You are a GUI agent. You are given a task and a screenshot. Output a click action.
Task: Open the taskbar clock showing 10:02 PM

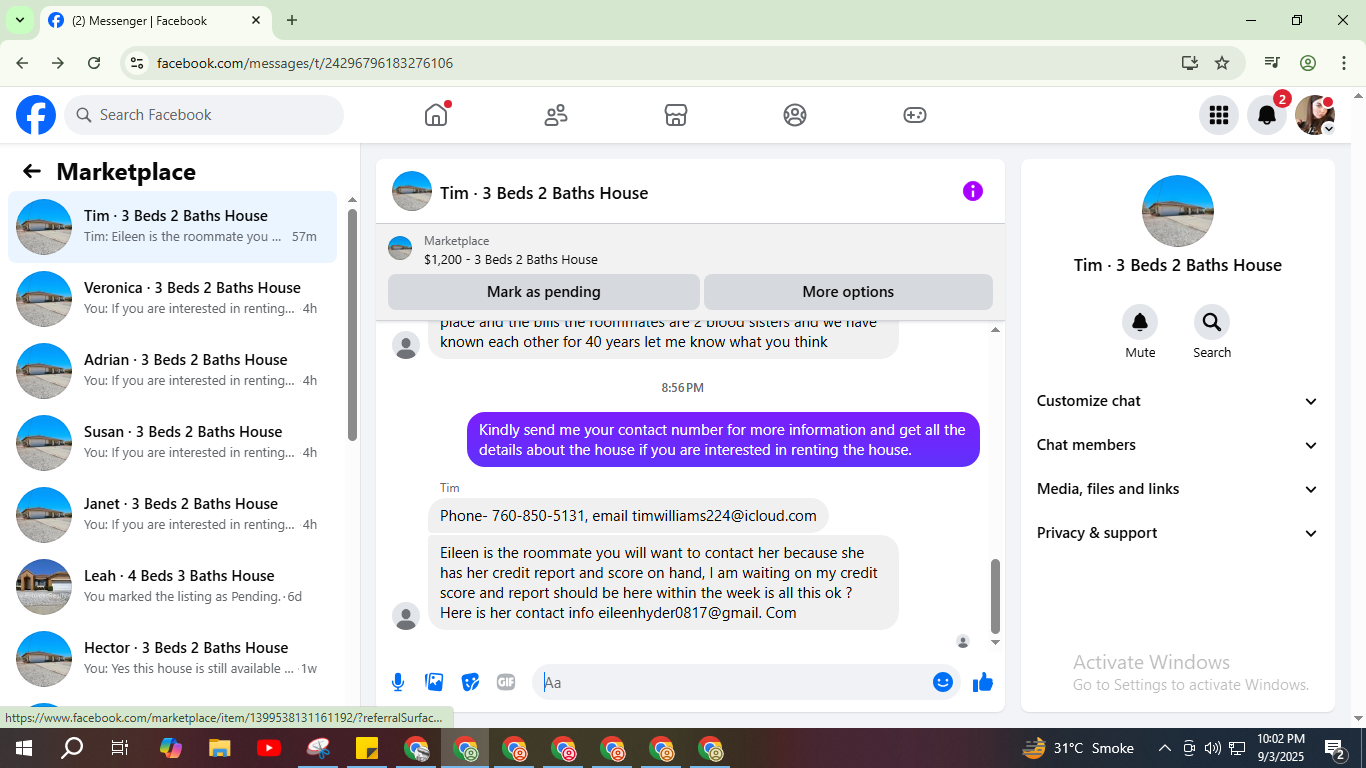pos(1281,748)
